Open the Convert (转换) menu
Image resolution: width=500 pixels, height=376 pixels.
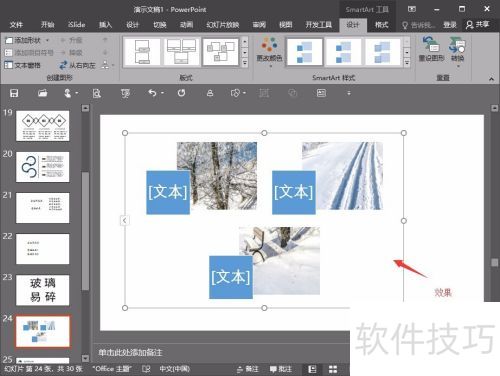457,52
